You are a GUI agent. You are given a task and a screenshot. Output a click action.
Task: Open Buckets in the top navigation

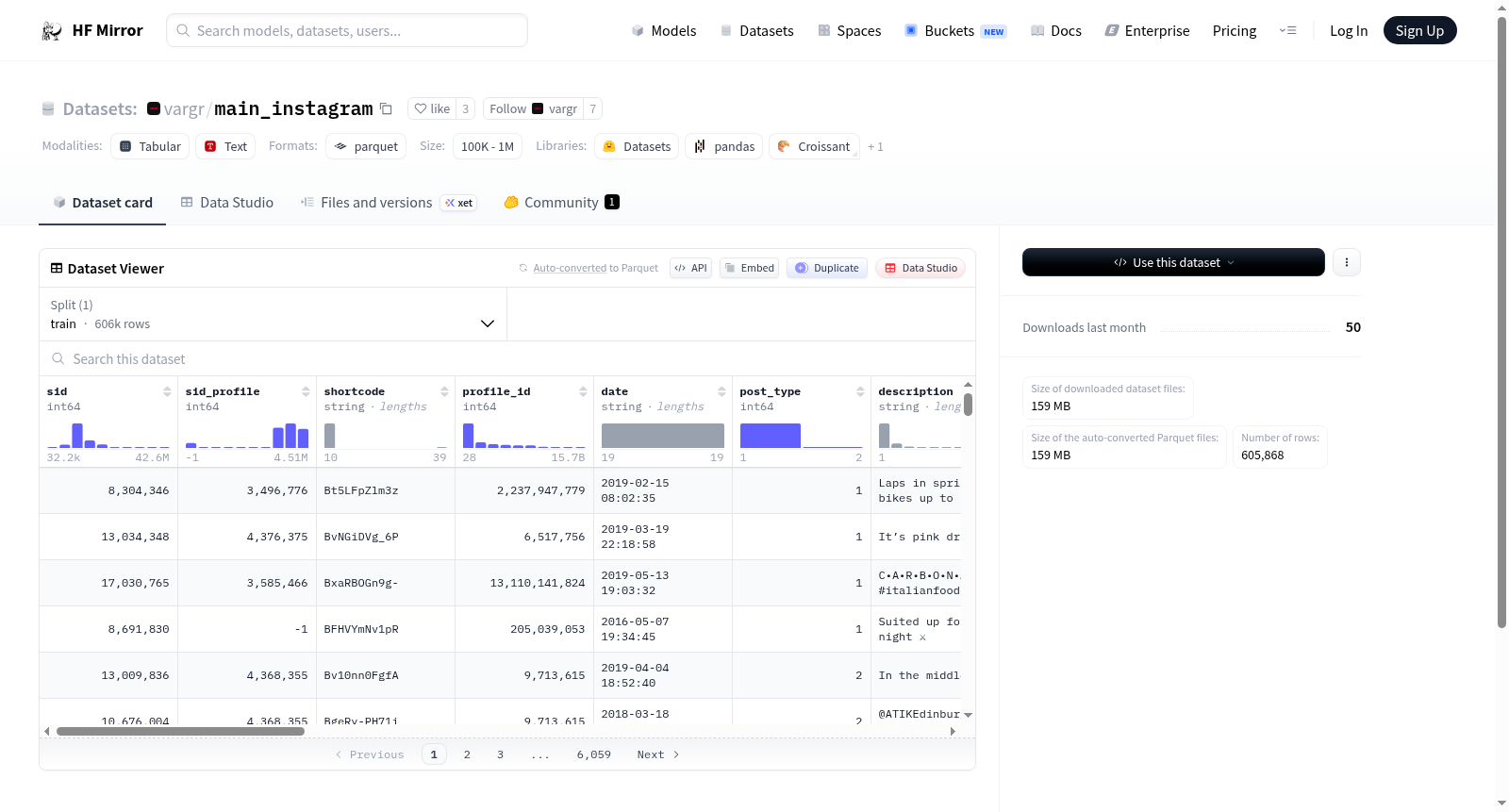click(955, 30)
